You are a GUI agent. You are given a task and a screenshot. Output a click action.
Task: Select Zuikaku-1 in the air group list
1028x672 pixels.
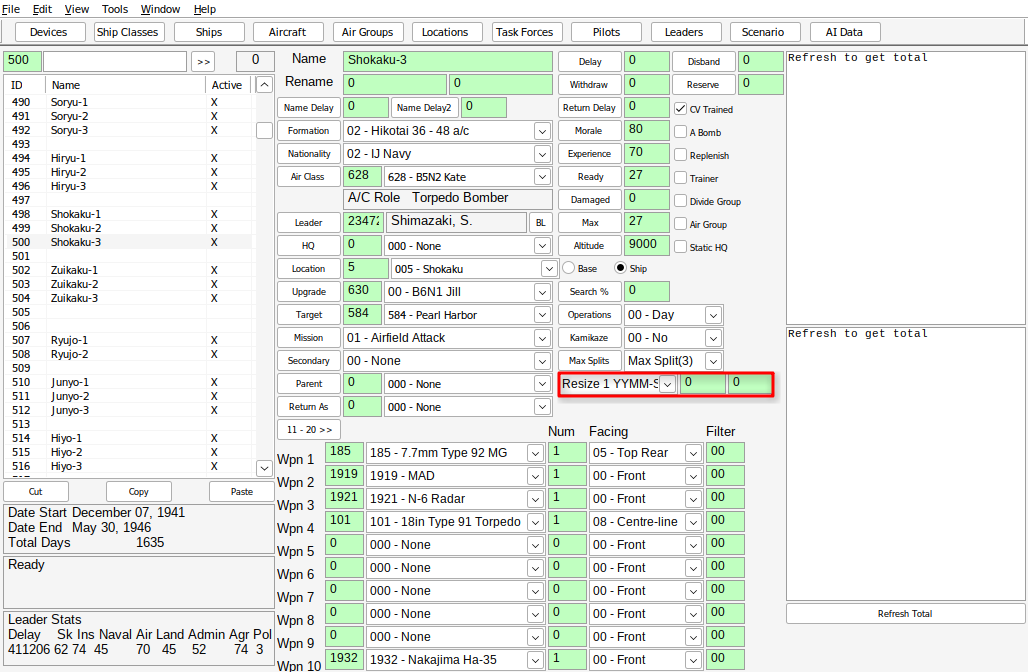click(x=128, y=270)
